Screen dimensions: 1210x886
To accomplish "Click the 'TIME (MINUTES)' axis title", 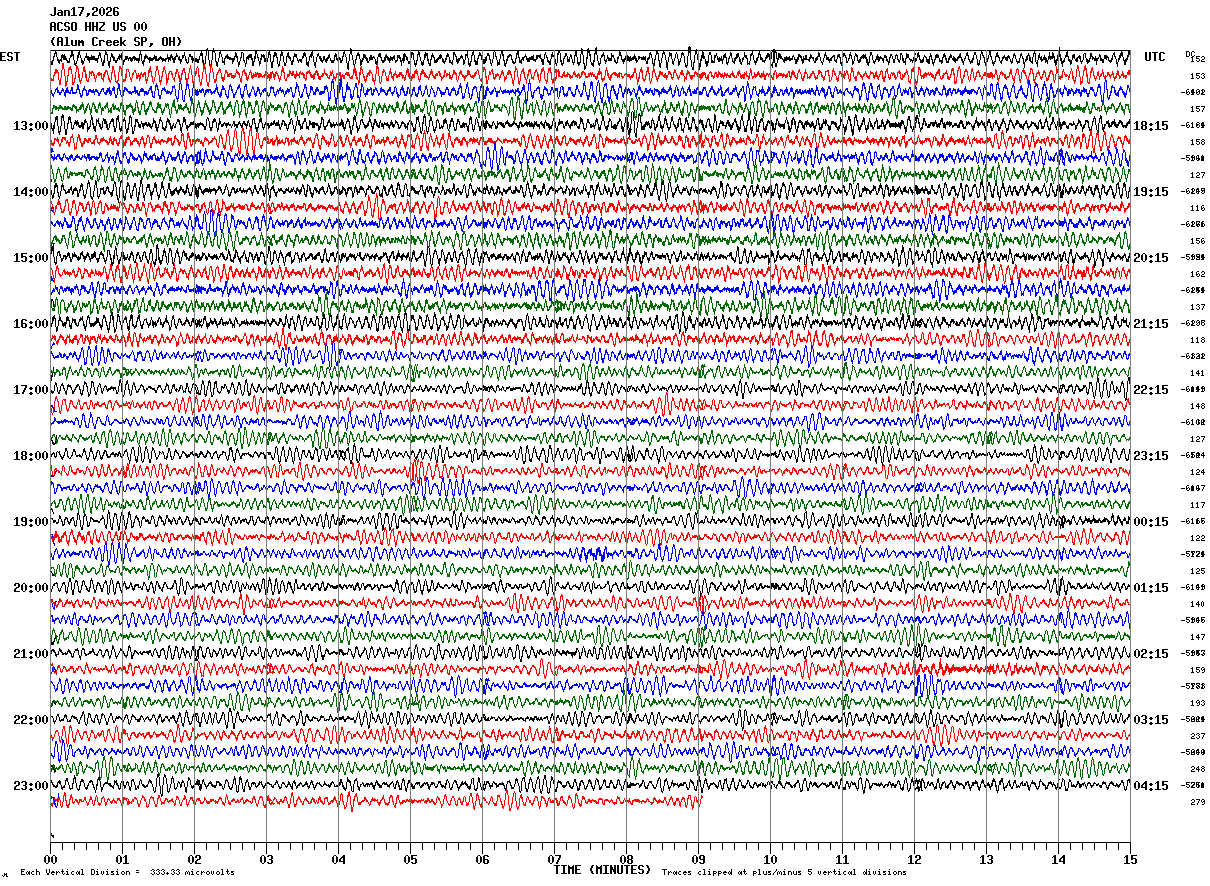I will [602, 870].
